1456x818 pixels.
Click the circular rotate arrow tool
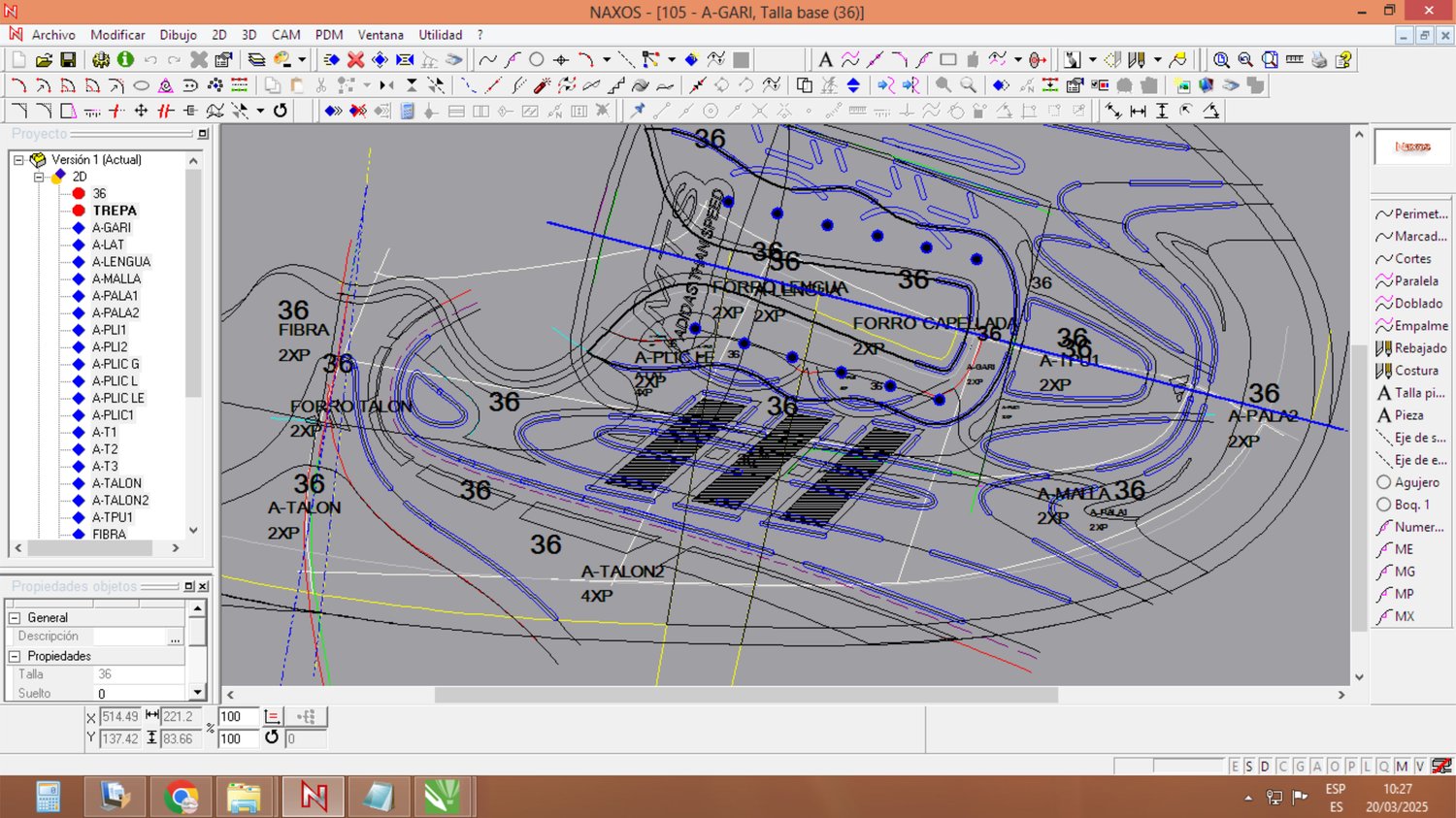[281, 112]
